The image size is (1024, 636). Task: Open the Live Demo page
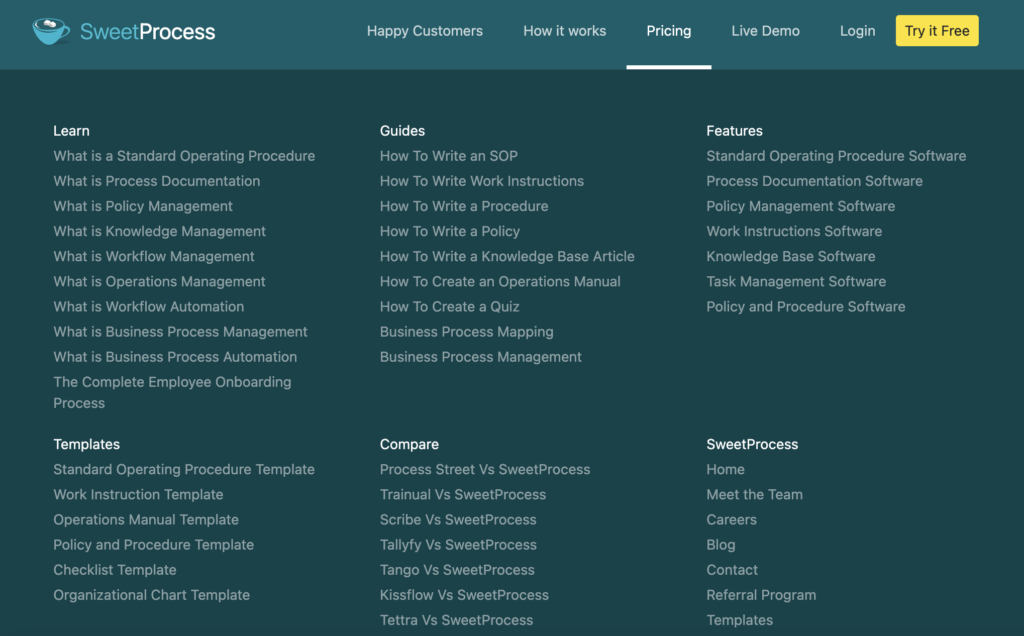pyautogui.click(x=765, y=31)
